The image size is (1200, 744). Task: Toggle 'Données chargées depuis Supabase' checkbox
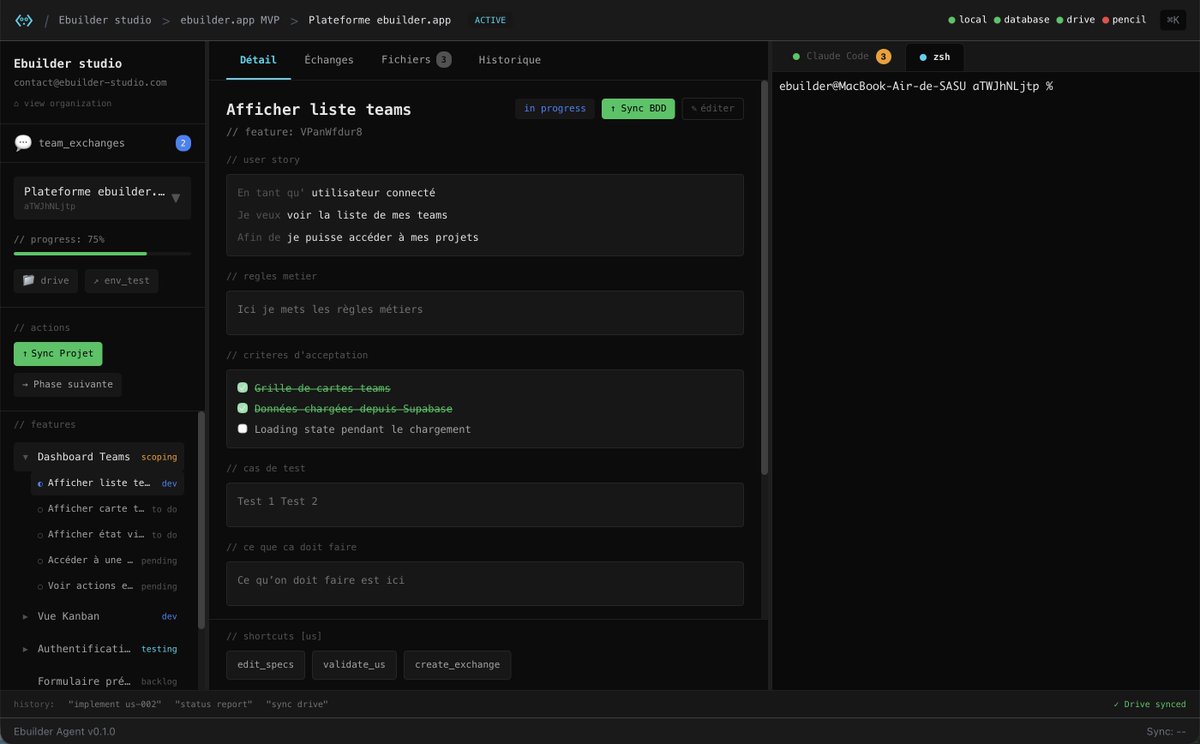(242, 409)
